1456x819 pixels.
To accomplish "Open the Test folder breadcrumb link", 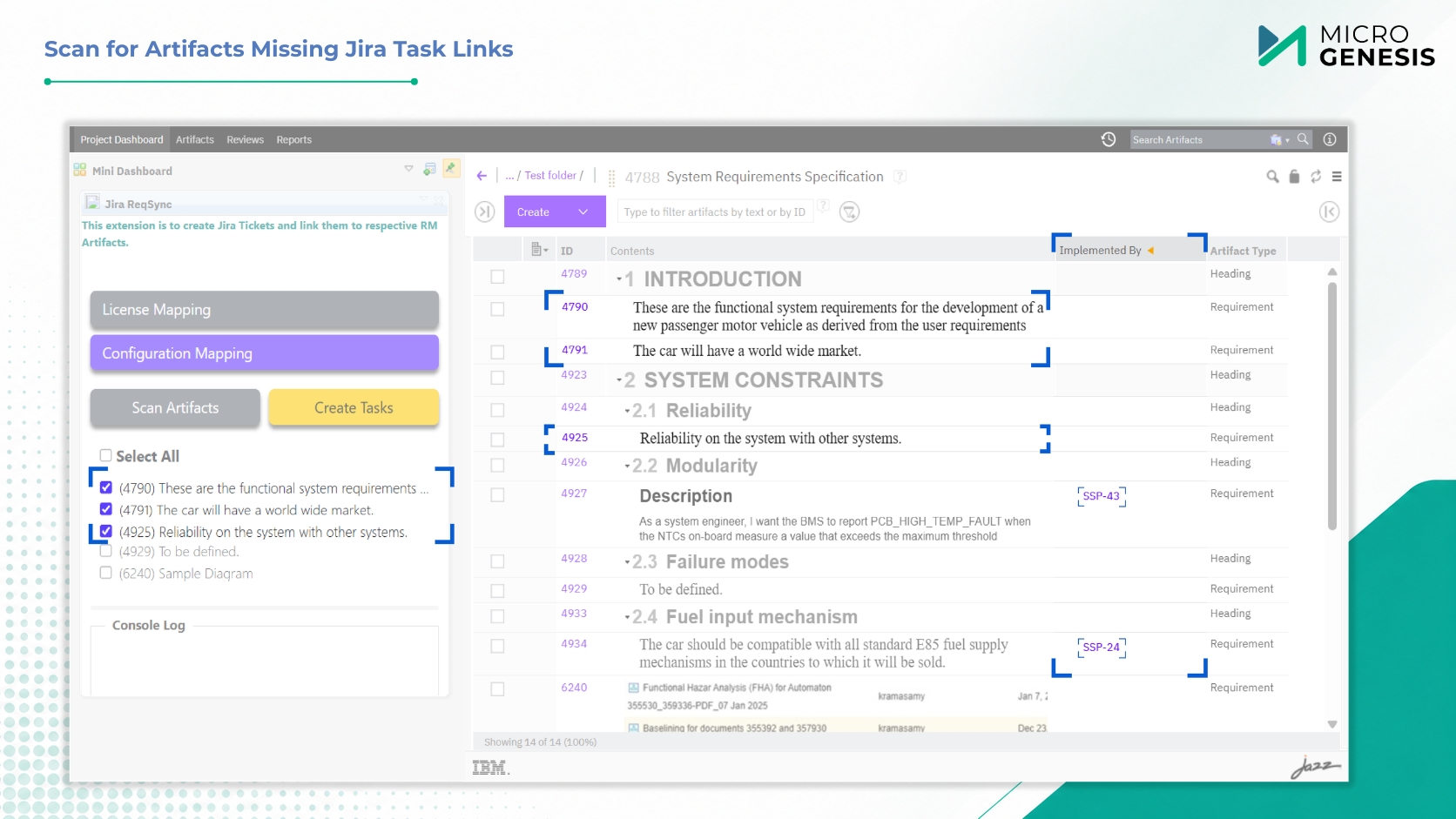I will (550, 176).
